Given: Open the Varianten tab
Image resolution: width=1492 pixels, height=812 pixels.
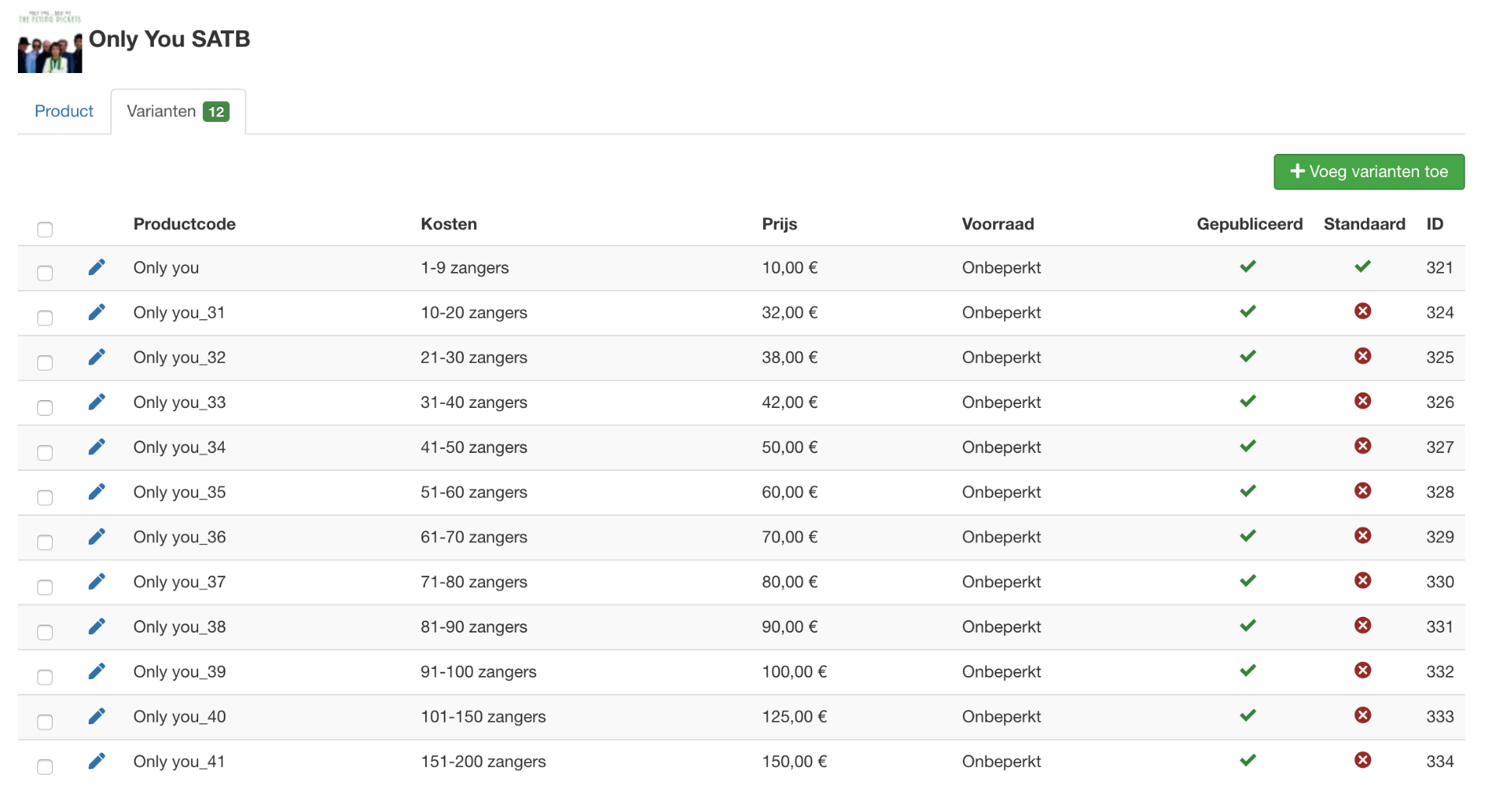Looking at the screenshot, I should coord(177,111).
